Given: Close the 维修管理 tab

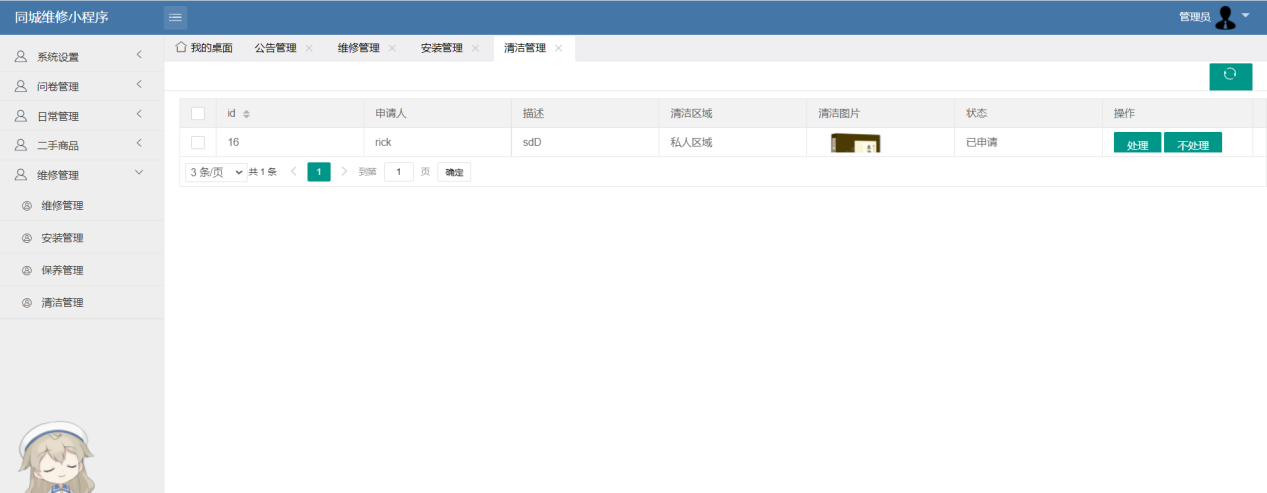Looking at the screenshot, I should [392, 48].
